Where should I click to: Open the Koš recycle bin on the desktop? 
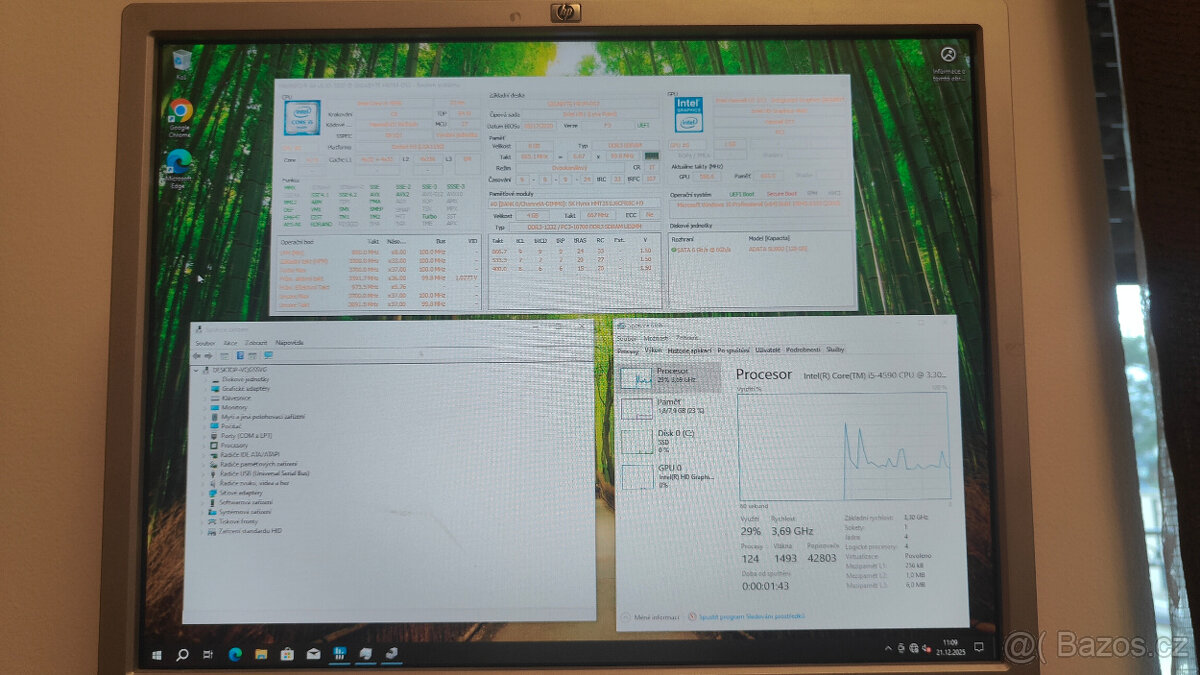pos(180,60)
